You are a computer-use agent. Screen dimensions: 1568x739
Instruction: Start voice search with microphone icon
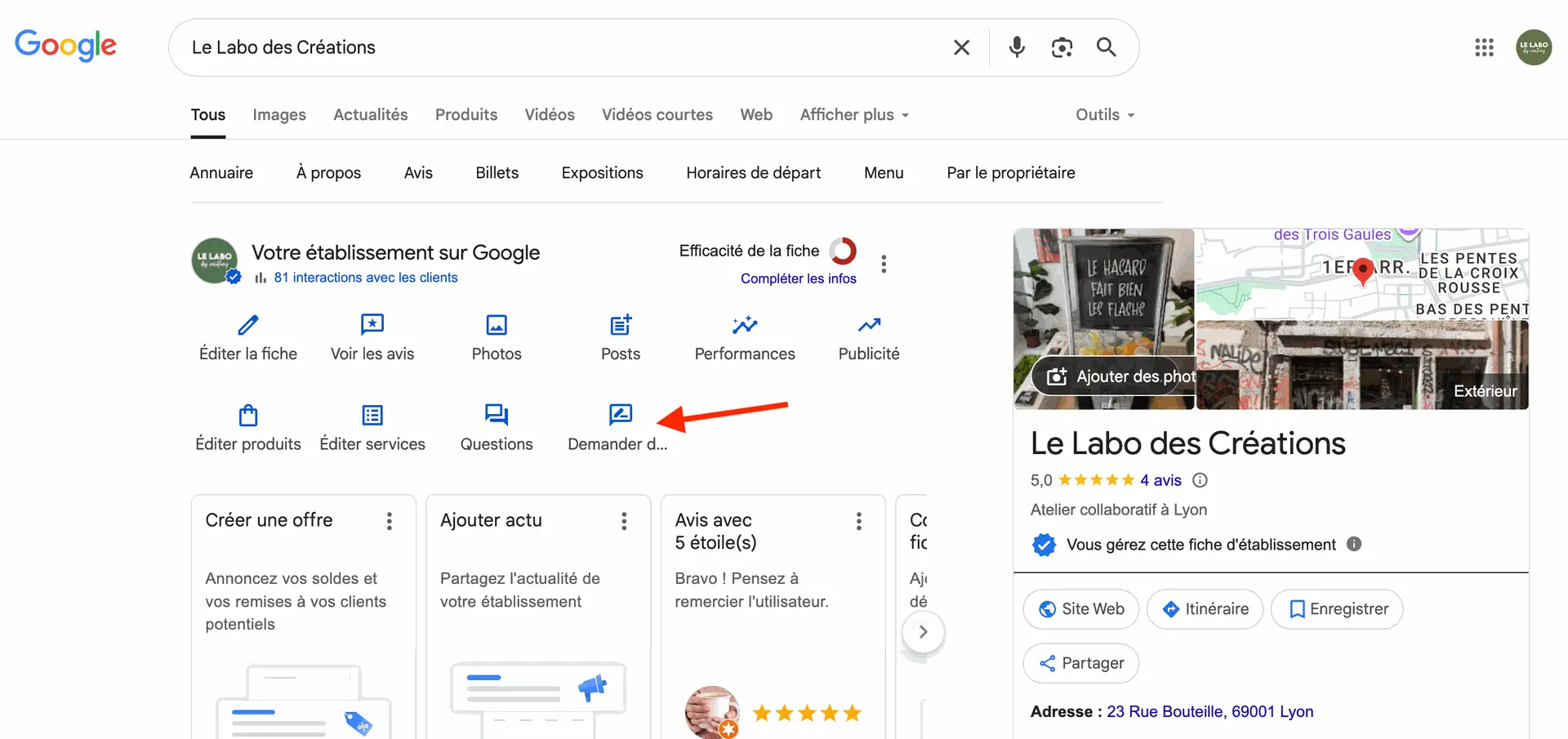pyautogui.click(x=1017, y=47)
